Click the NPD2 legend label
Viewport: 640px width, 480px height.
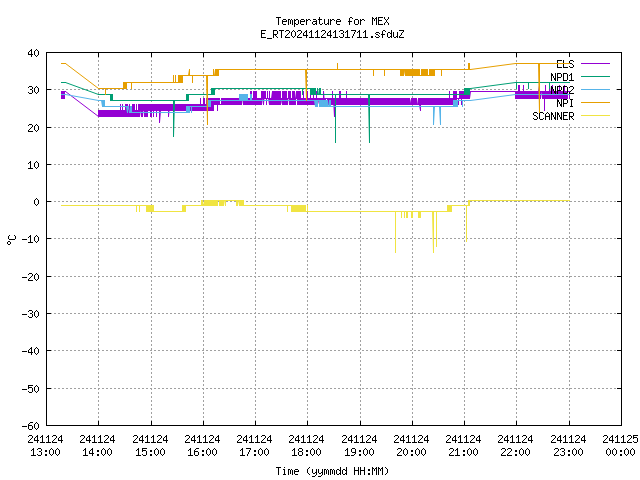tap(562, 90)
